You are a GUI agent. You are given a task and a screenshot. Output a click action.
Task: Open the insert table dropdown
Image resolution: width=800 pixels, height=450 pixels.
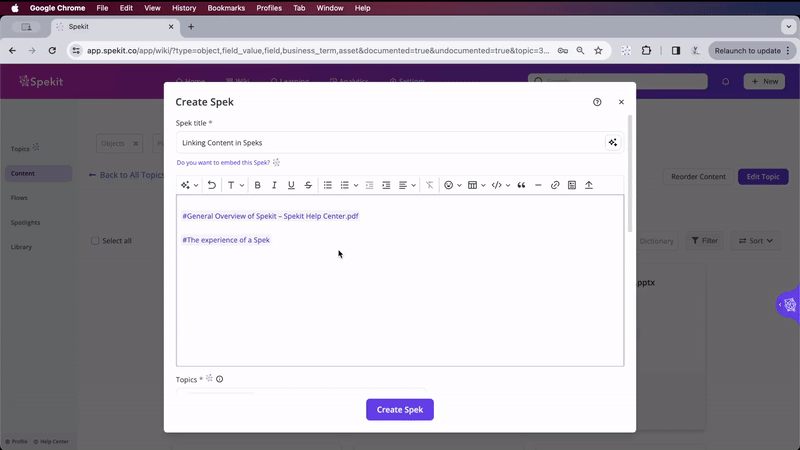pos(475,185)
